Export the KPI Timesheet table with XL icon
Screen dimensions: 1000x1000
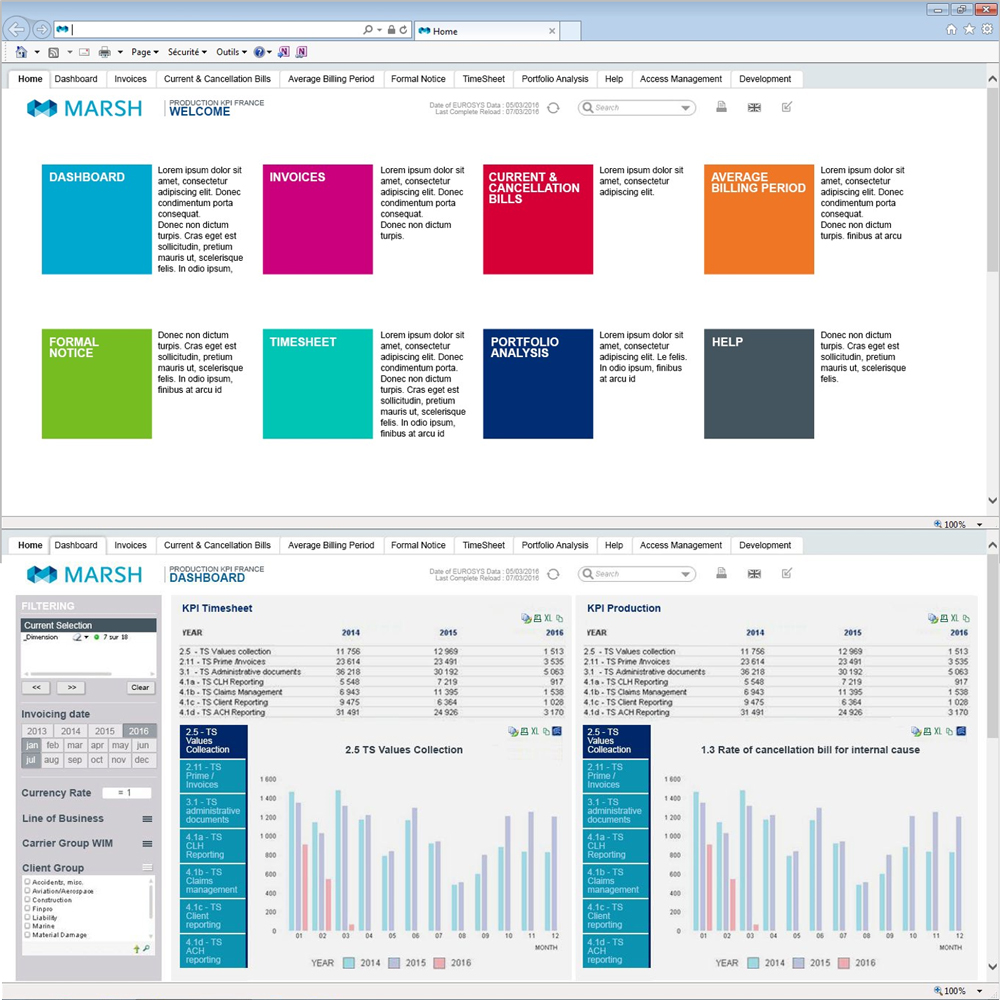pos(548,619)
